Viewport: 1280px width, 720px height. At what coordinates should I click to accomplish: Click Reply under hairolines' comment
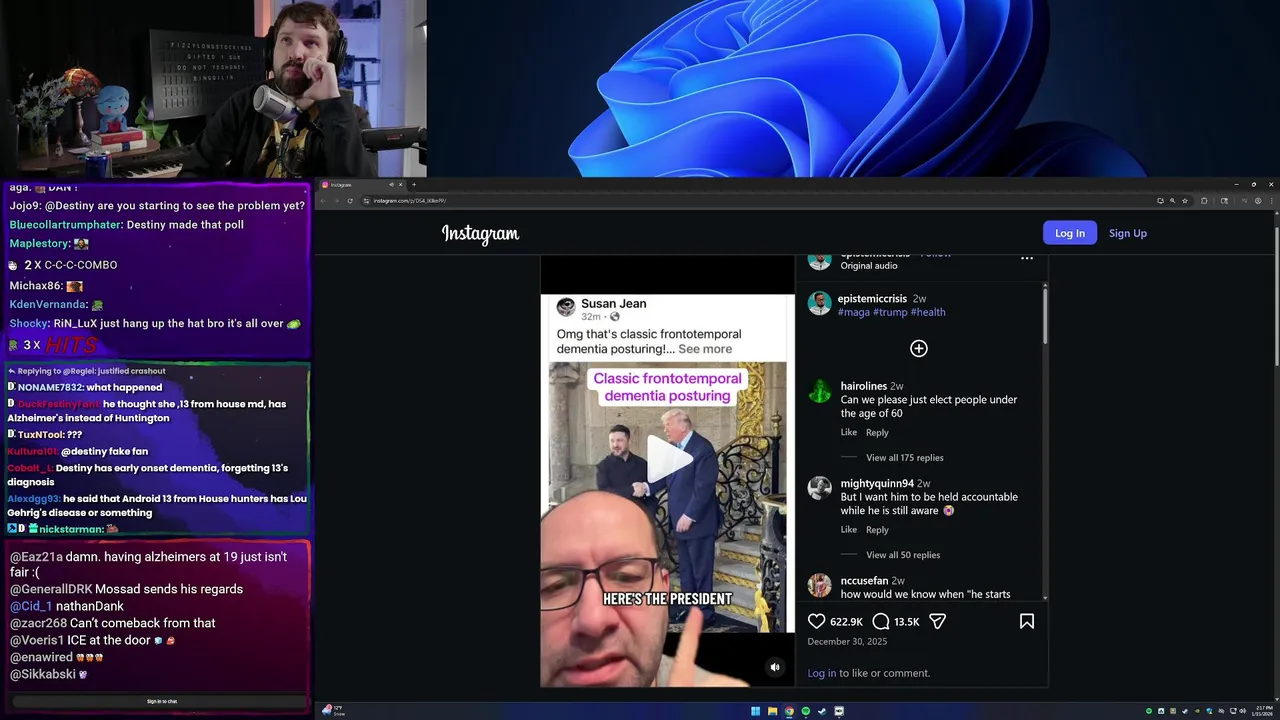pyautogui.click(x=877, y=432)
